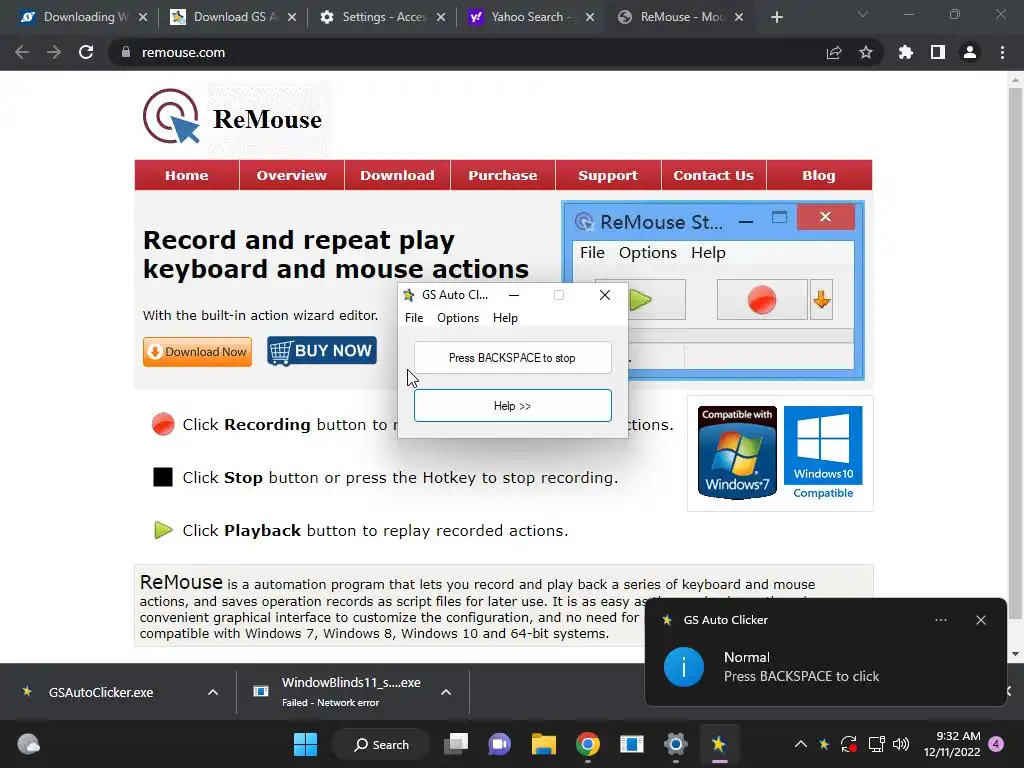Open Chrome icon on taskbar
This screenshot has height=768, width=1024.
coord(588,744)
